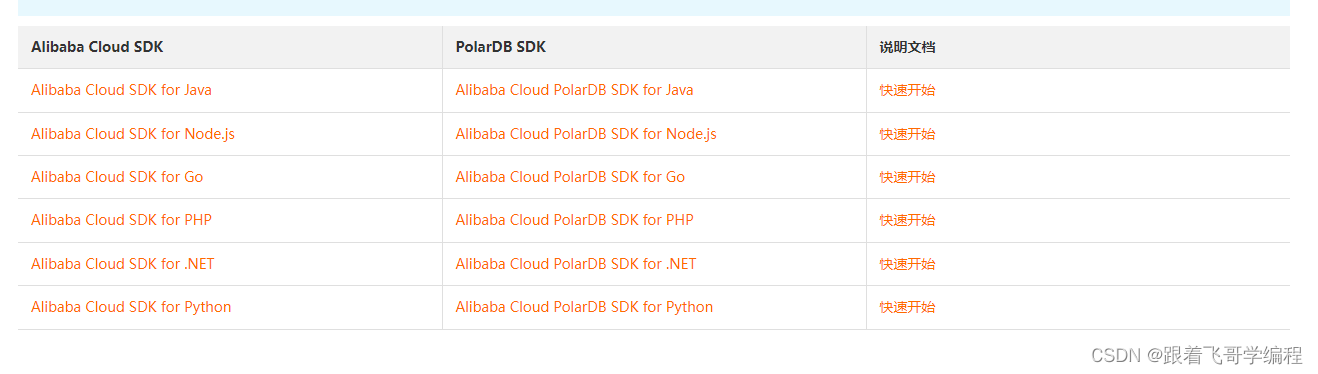Open Alibaba Cloud SDK for Java link

pos(121,90)
